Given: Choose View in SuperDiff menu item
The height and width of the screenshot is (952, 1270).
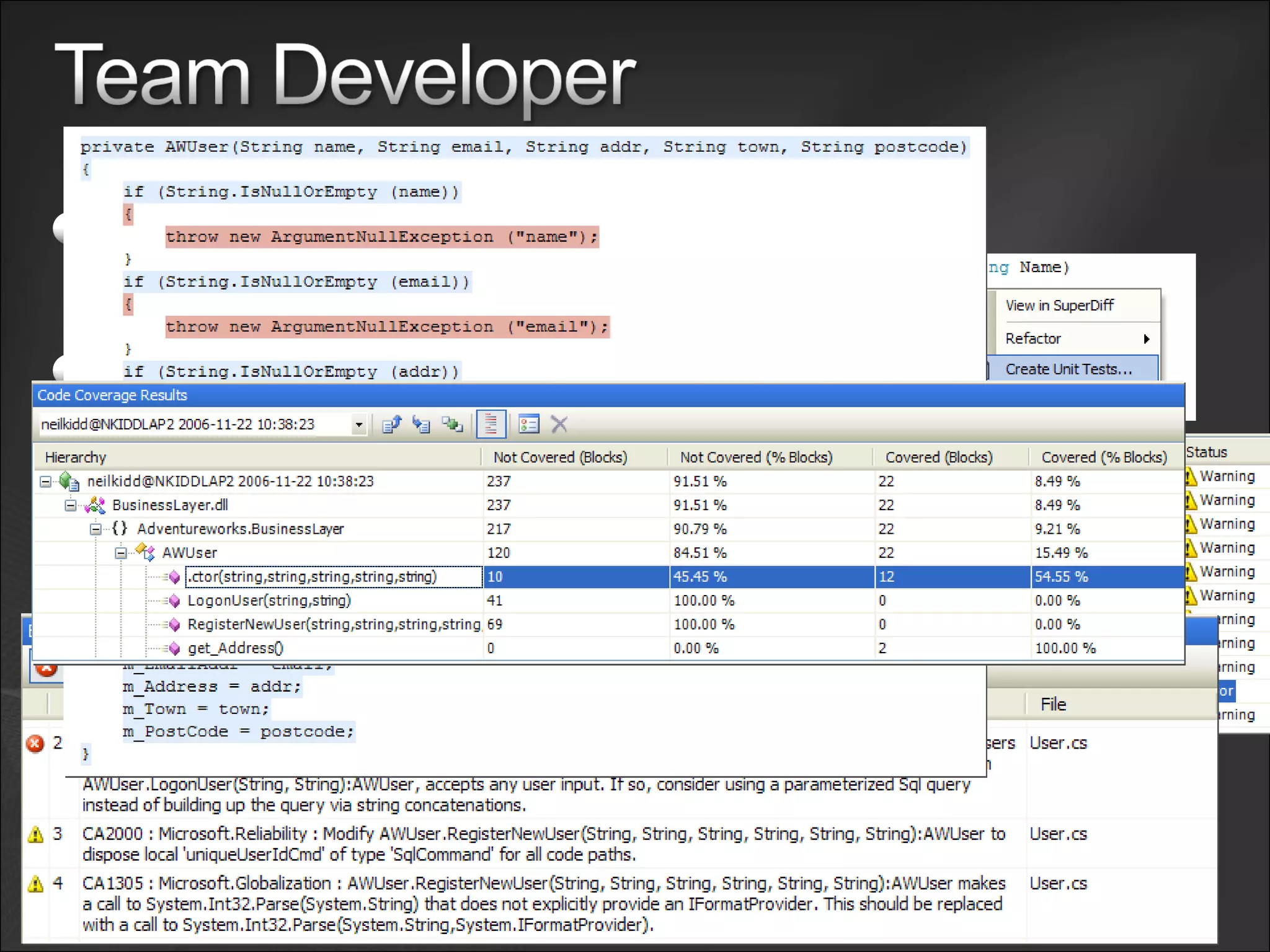Looking at the screenshot, I should click(1060, 306).
